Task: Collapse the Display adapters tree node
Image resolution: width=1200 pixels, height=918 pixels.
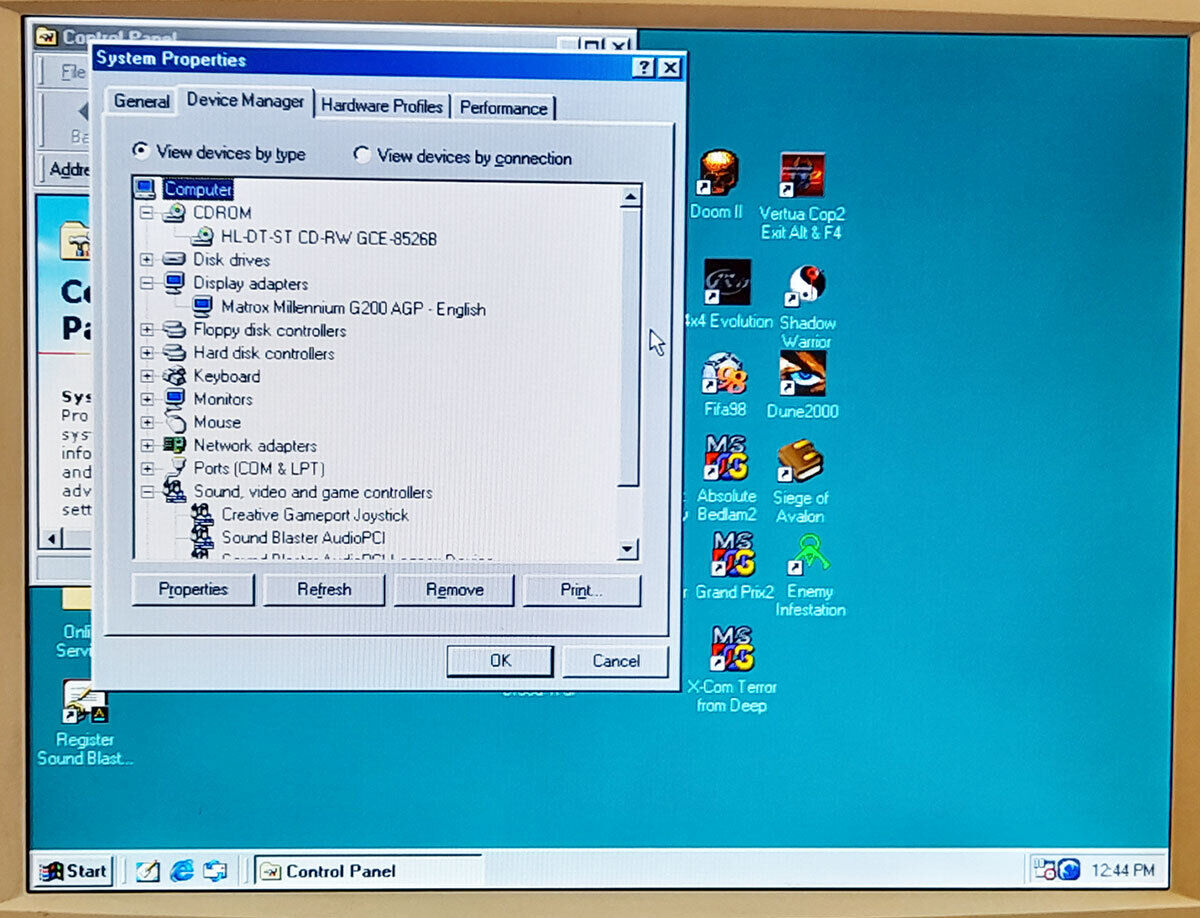Action: 147,283
